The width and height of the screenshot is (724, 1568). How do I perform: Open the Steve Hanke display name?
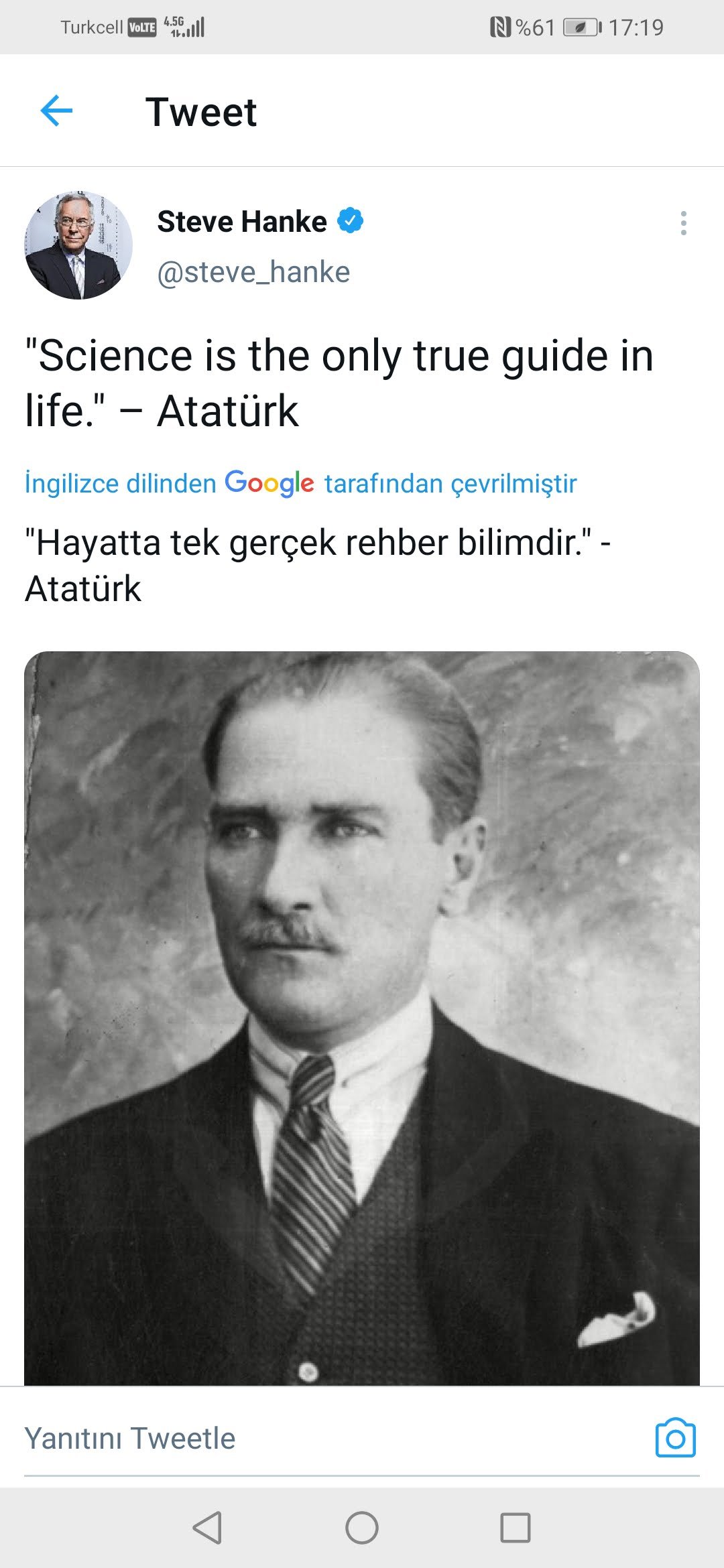242,221
